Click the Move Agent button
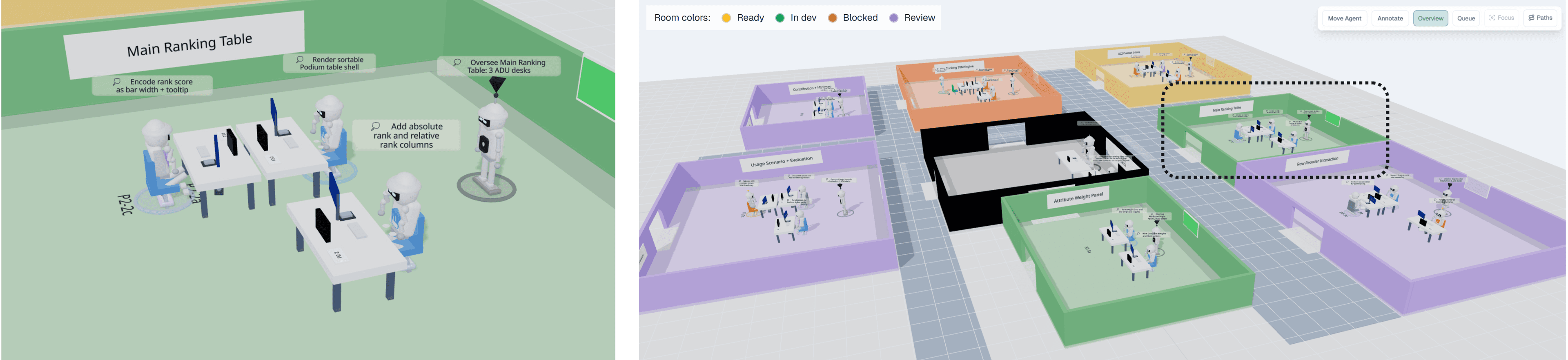The width and height of the screenshot is (1568, 360). pos(1344,18)
